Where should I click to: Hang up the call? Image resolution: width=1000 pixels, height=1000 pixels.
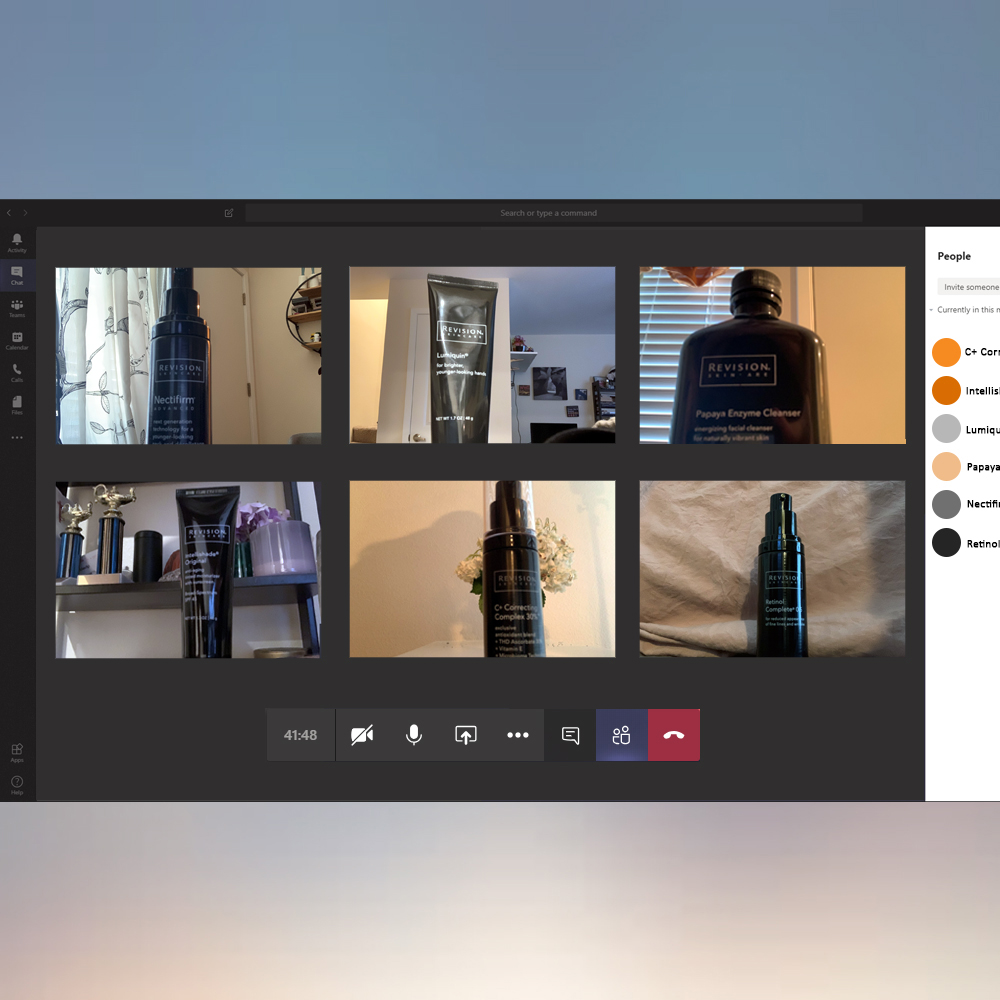pyautogui.click(x=674, y=735)
